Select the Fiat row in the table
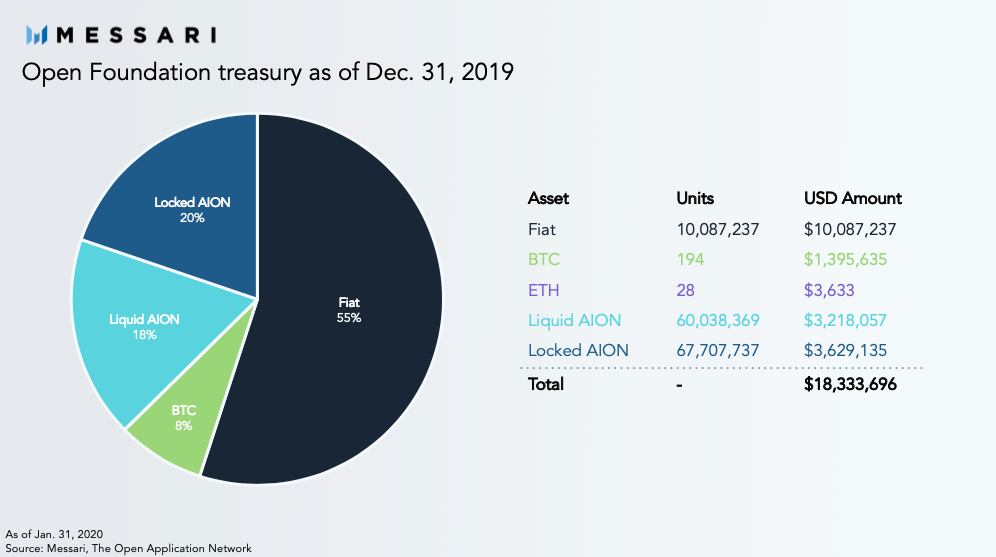Viewport: 996px width, 557px height. coord(712,229)
